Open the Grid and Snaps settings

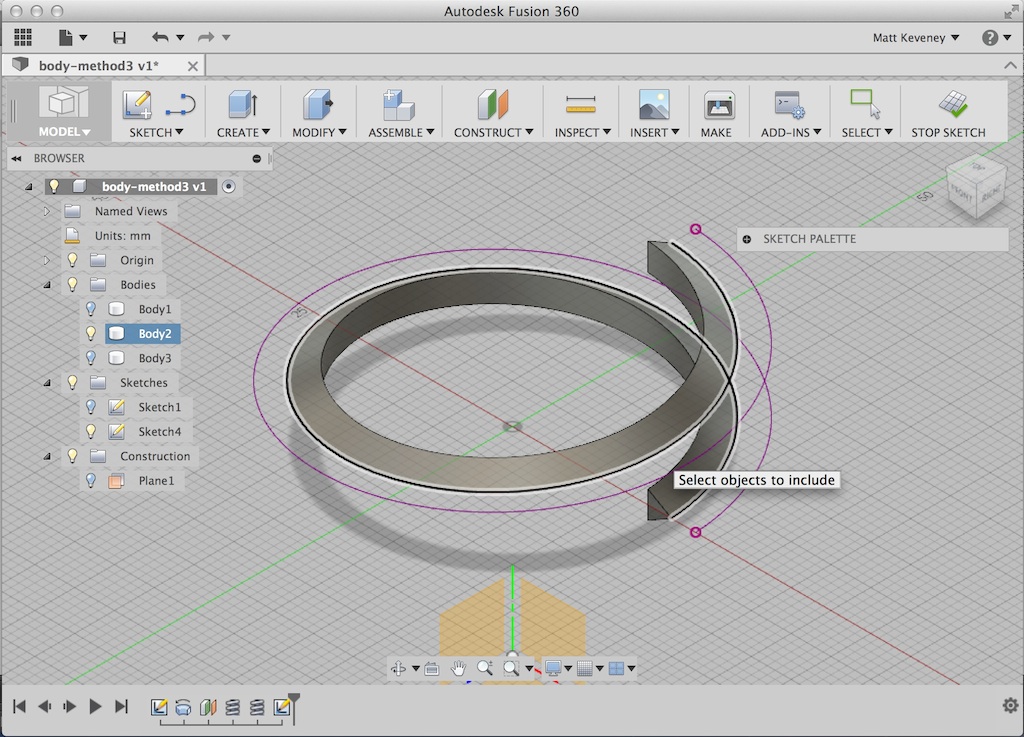point(584,668)
